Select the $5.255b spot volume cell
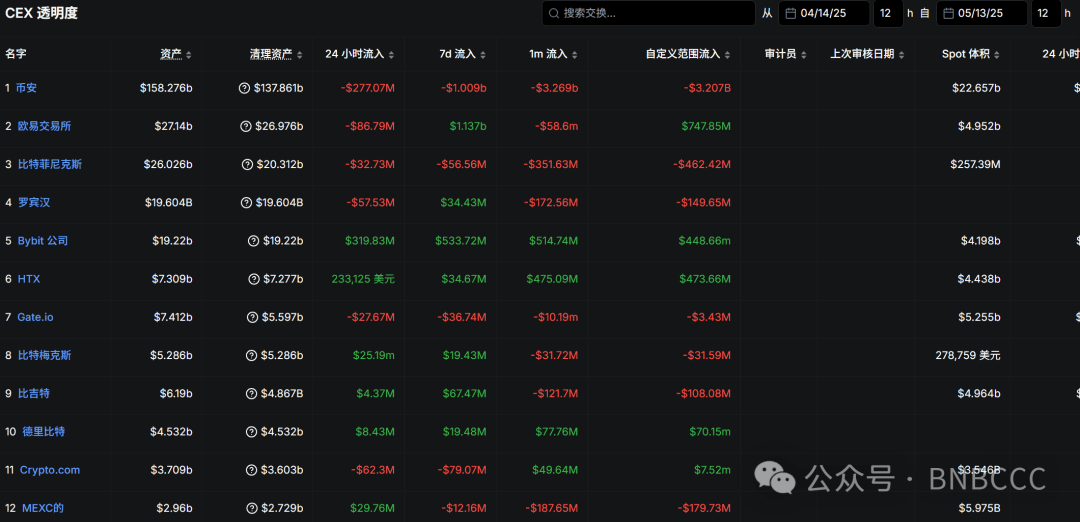1080x522 pixels. pos(977,317)
